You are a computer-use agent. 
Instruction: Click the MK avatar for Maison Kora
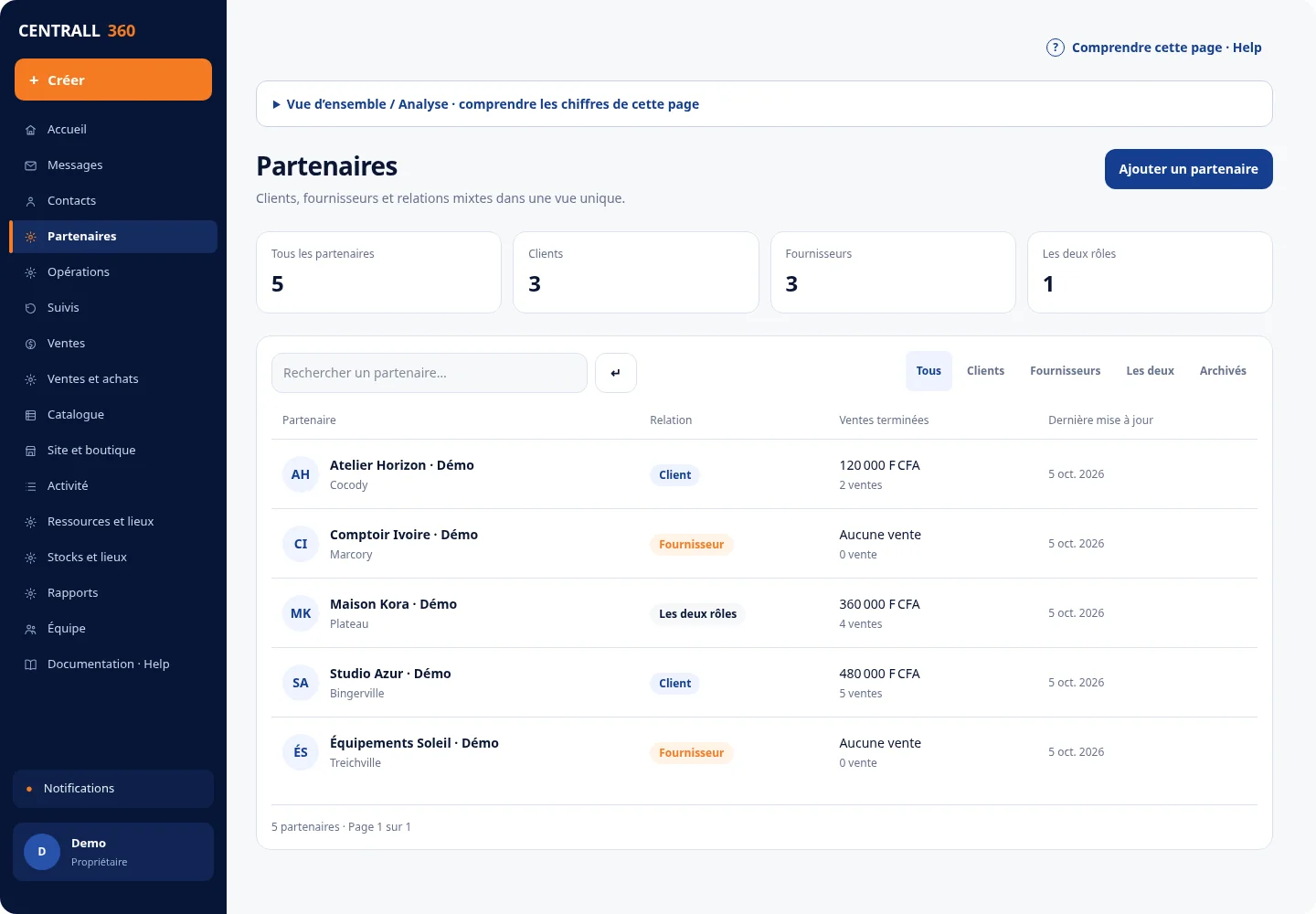click(x=301, y=613)
